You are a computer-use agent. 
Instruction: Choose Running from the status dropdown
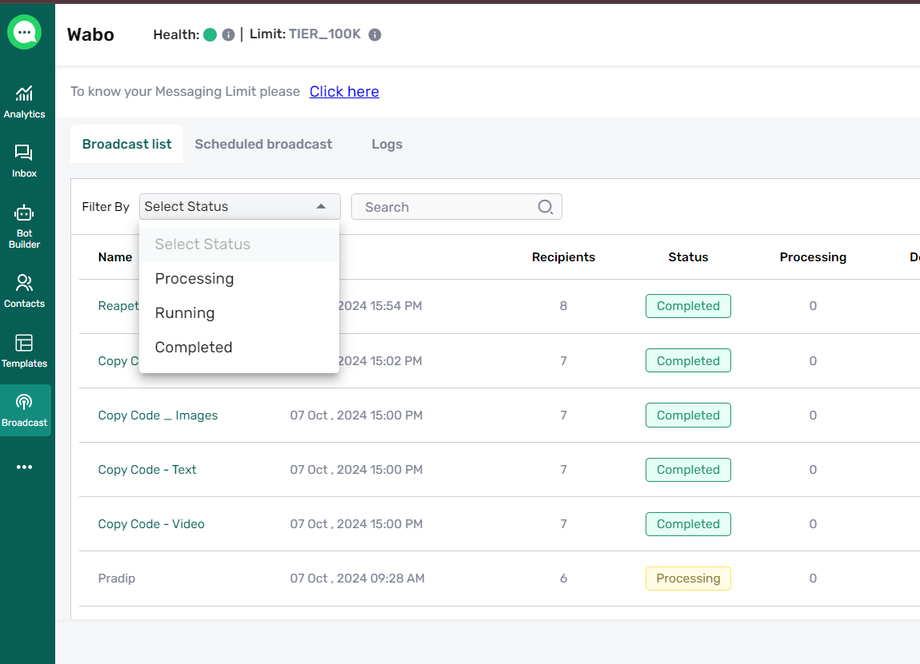(x=185, y=313)
